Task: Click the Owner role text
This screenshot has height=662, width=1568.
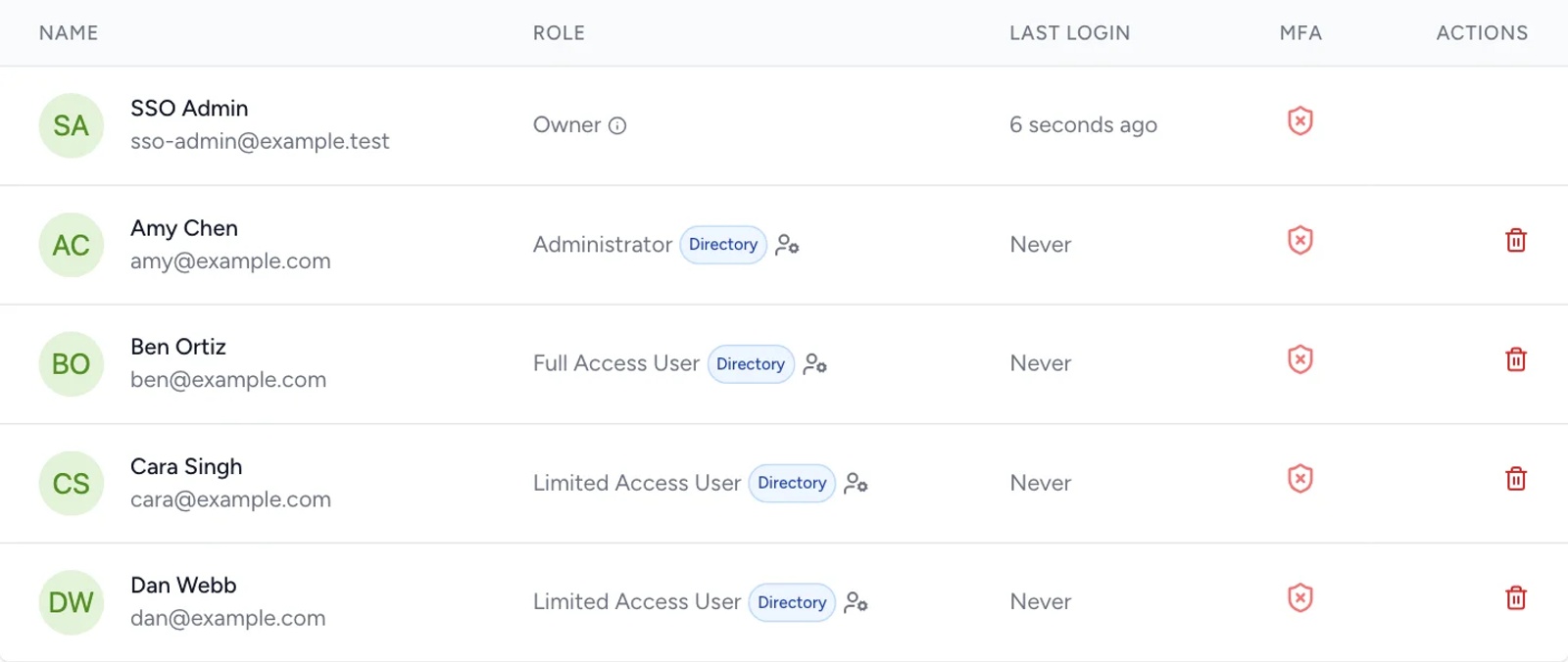Action: (x=566, y=125)
